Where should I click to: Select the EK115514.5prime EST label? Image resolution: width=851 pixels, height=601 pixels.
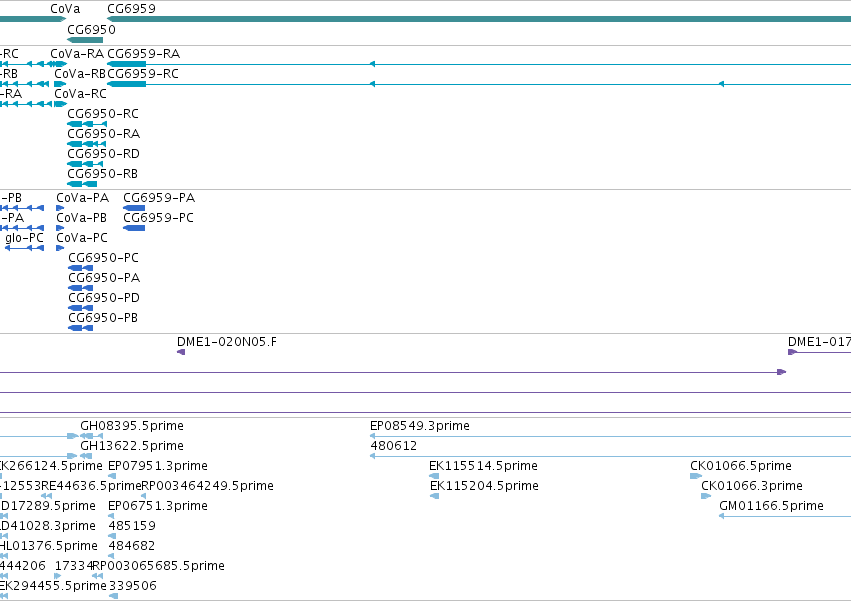point(484,466)
